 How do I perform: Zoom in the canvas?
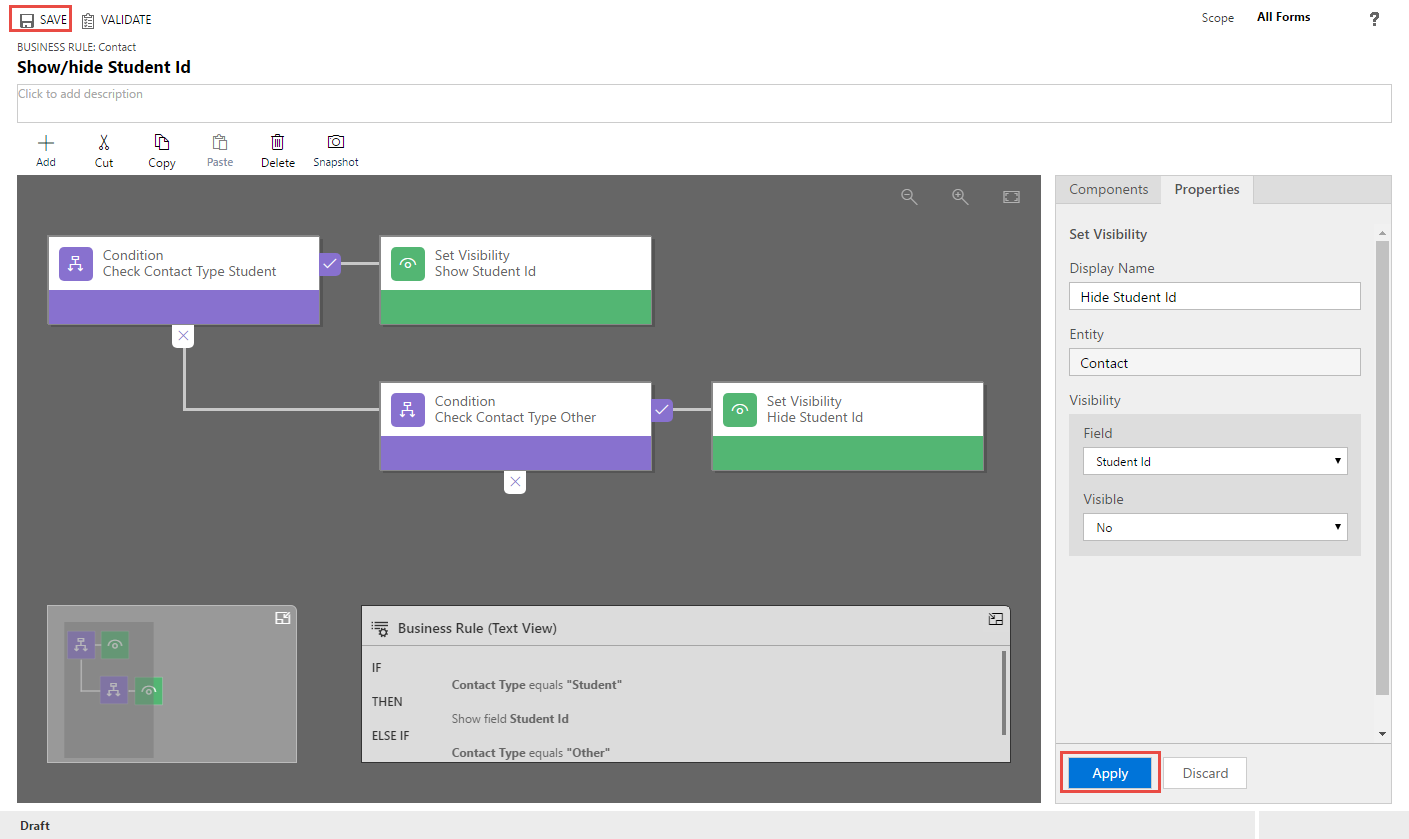(960, 197)
